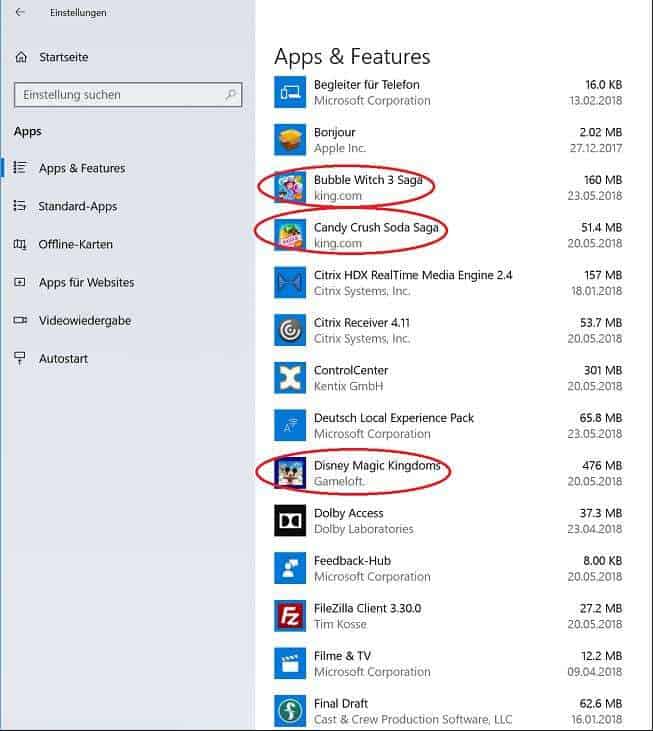Click the Dolby Laboratories publisher text
This screenshot has height=731, width=653.
click(364, 529)
